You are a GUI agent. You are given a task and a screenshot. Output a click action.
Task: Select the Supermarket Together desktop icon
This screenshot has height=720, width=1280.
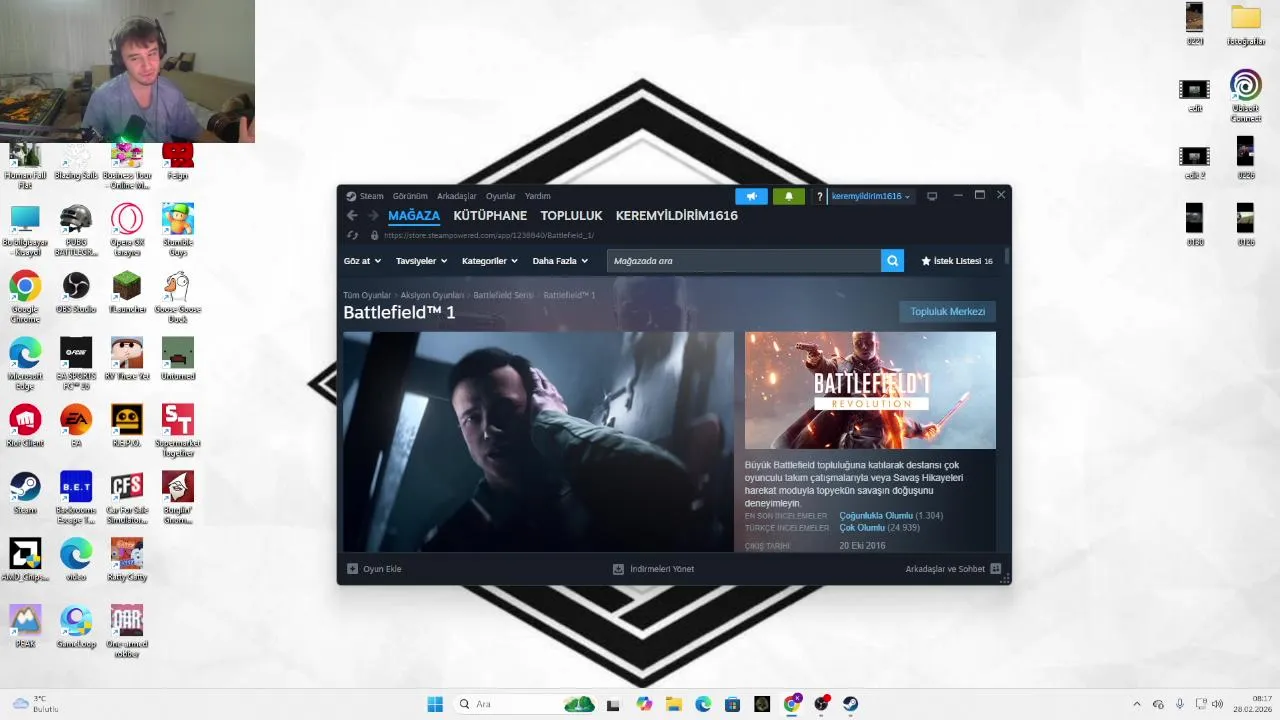click(x=178, y=431)
